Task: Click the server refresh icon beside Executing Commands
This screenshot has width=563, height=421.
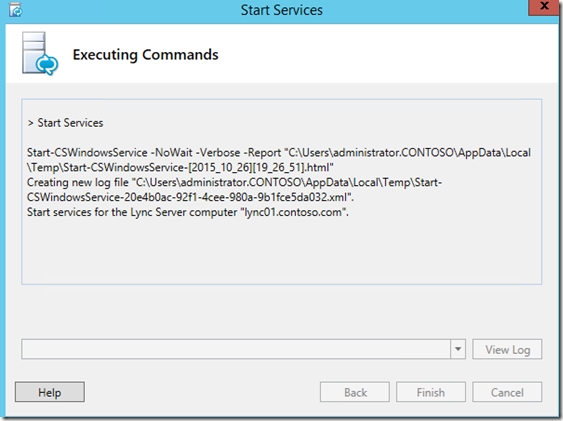Action: click(x=40, y=53)
